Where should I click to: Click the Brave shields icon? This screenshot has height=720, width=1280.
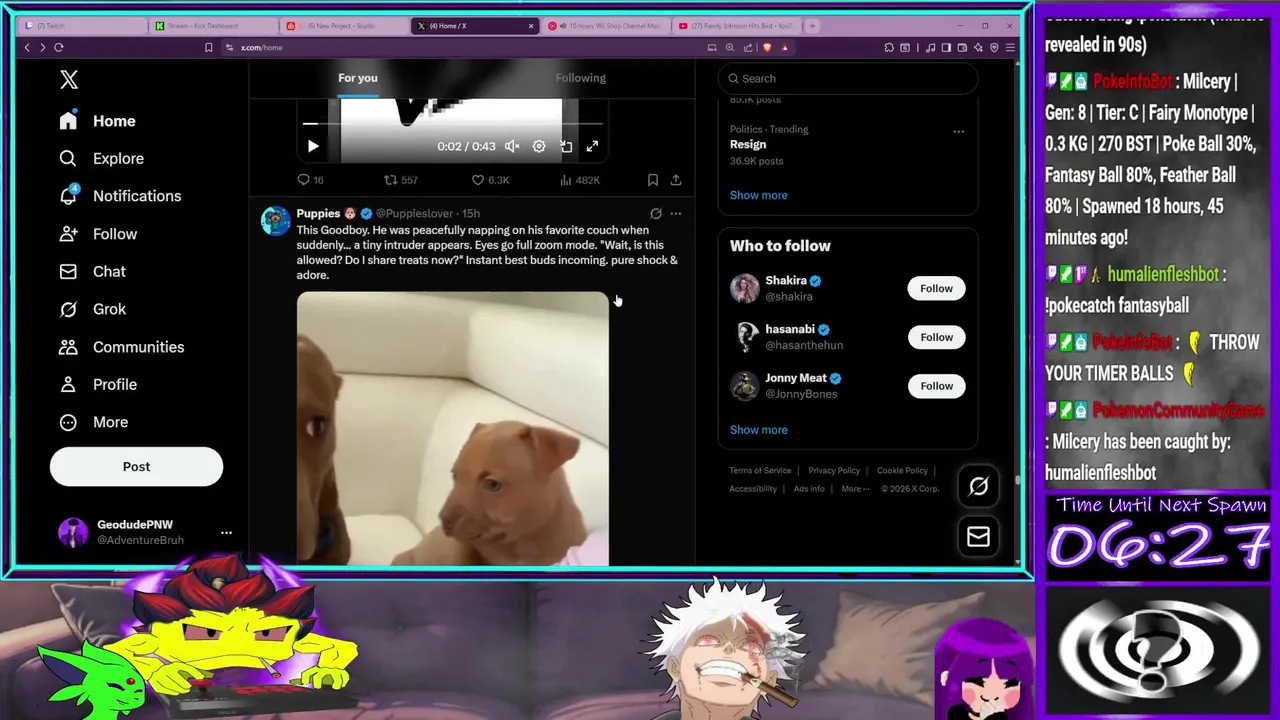(x=767, y=47)
